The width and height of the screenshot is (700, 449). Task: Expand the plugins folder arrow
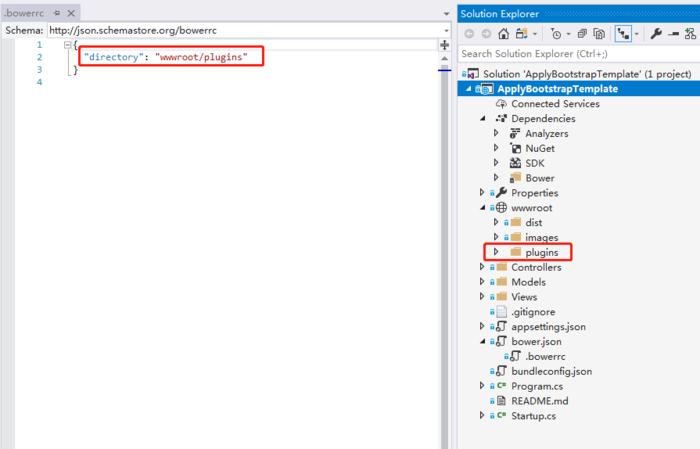tap(496, 252)
